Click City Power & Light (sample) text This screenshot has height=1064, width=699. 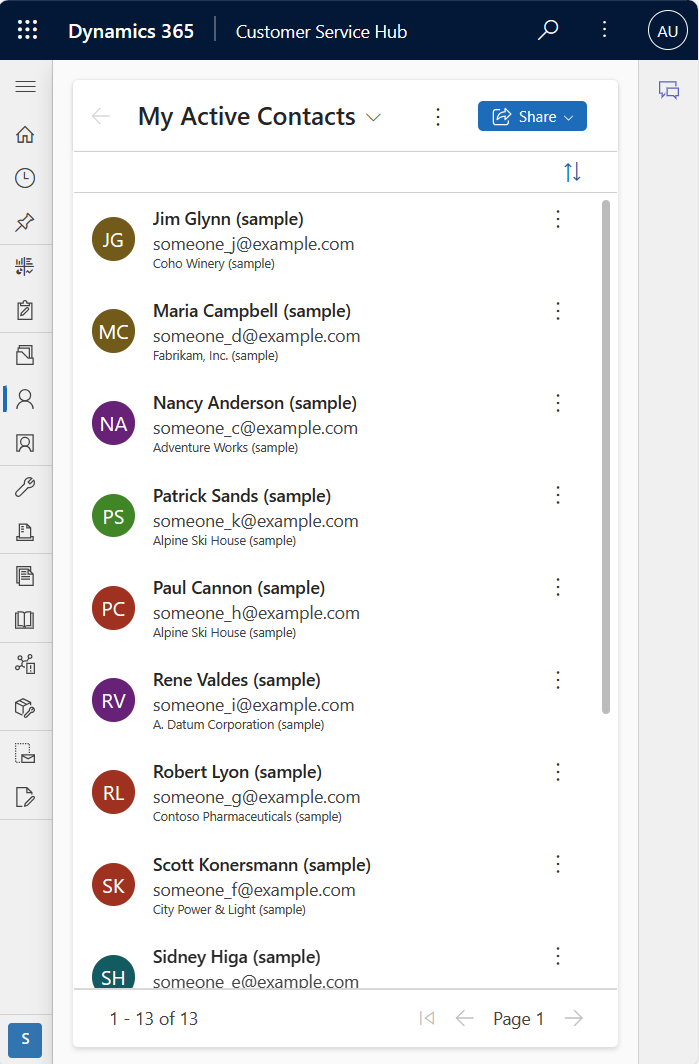(229, 909)
